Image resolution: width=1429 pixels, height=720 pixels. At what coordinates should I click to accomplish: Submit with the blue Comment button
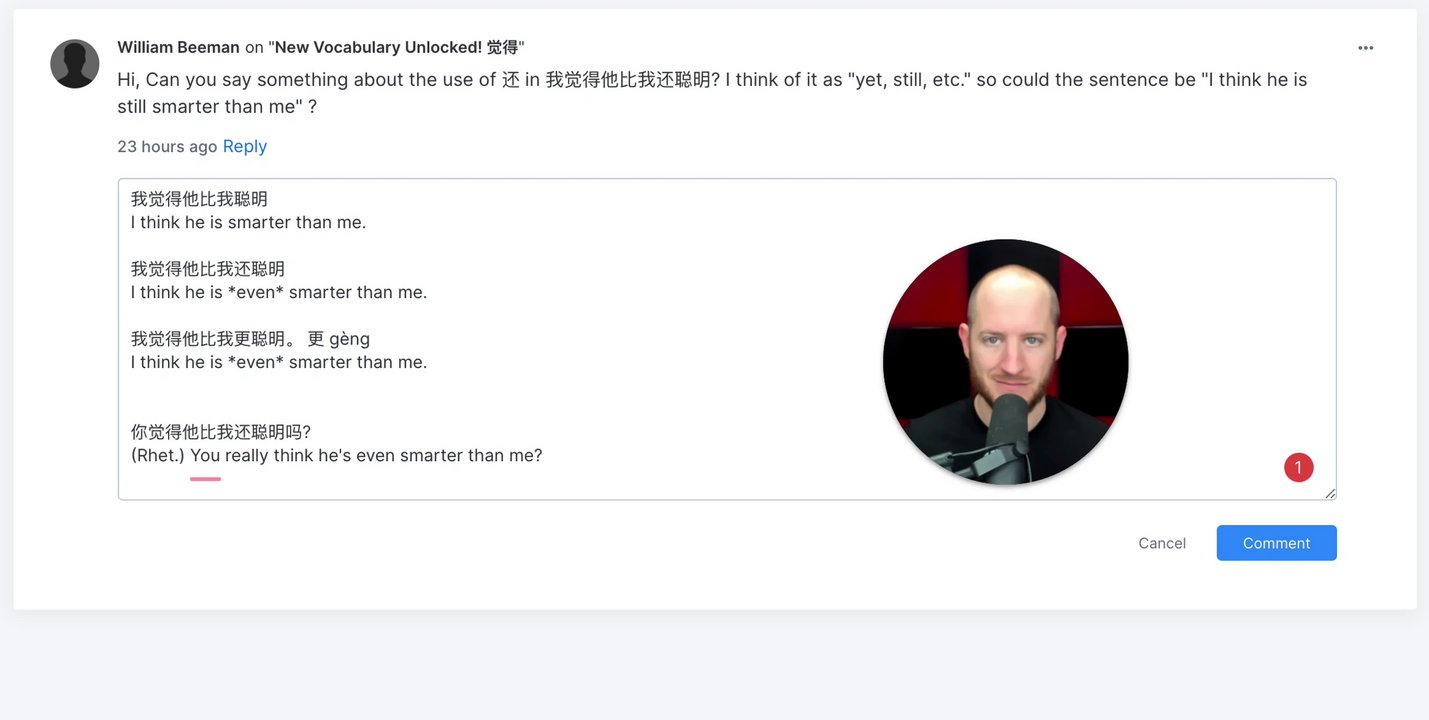tap(1276, 543)
